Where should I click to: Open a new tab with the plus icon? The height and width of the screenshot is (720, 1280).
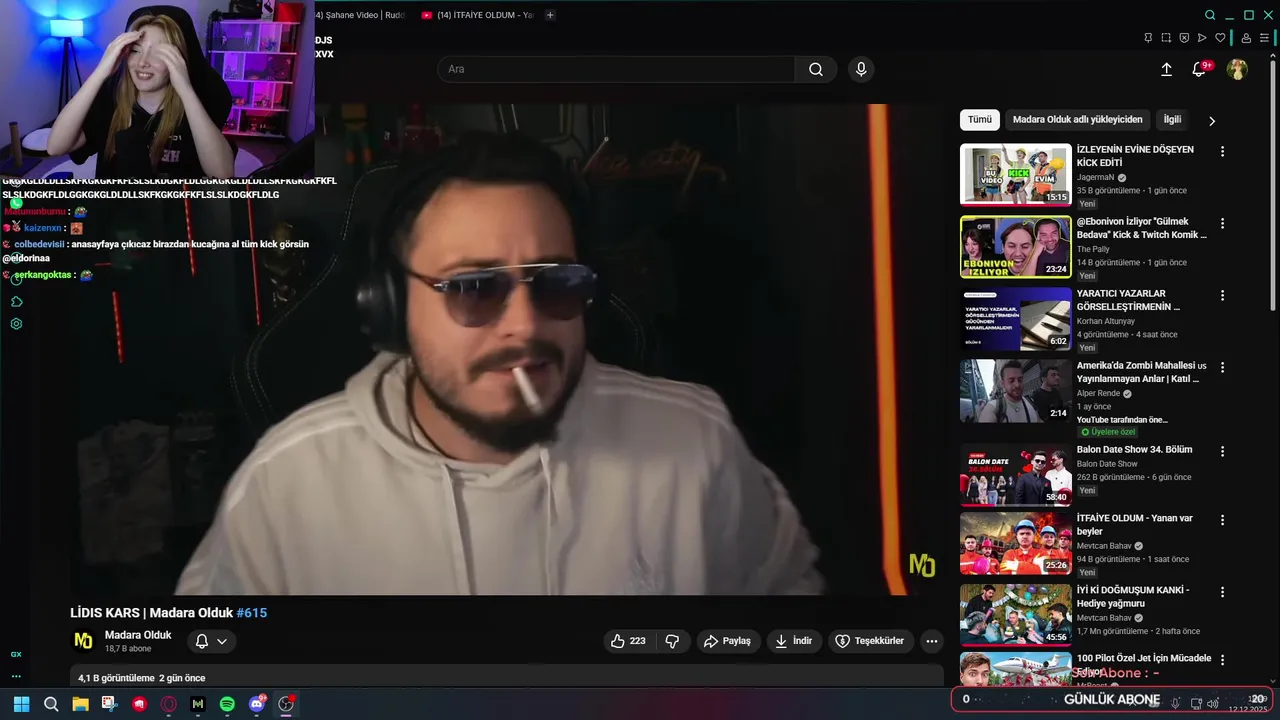point(550,15)
